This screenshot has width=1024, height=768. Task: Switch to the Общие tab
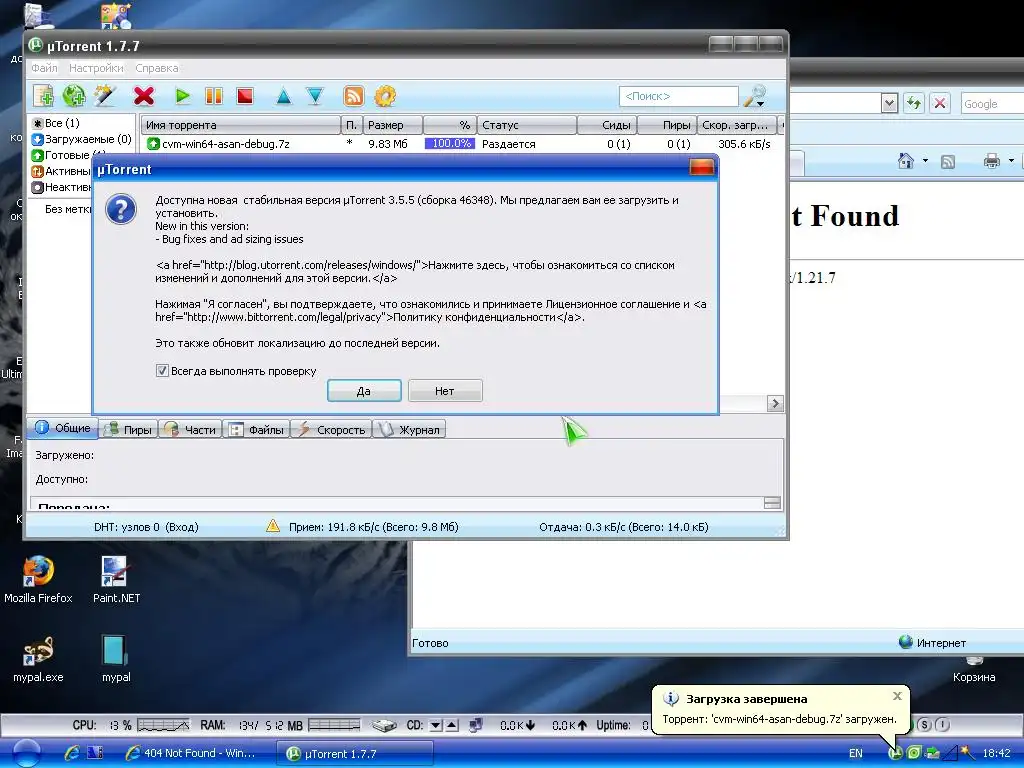pyautogui.click(x=62, y=428)
